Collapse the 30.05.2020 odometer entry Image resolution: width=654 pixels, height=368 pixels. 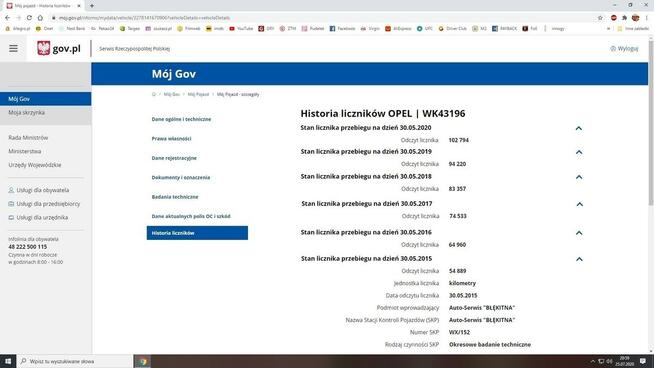coord(579,128)
